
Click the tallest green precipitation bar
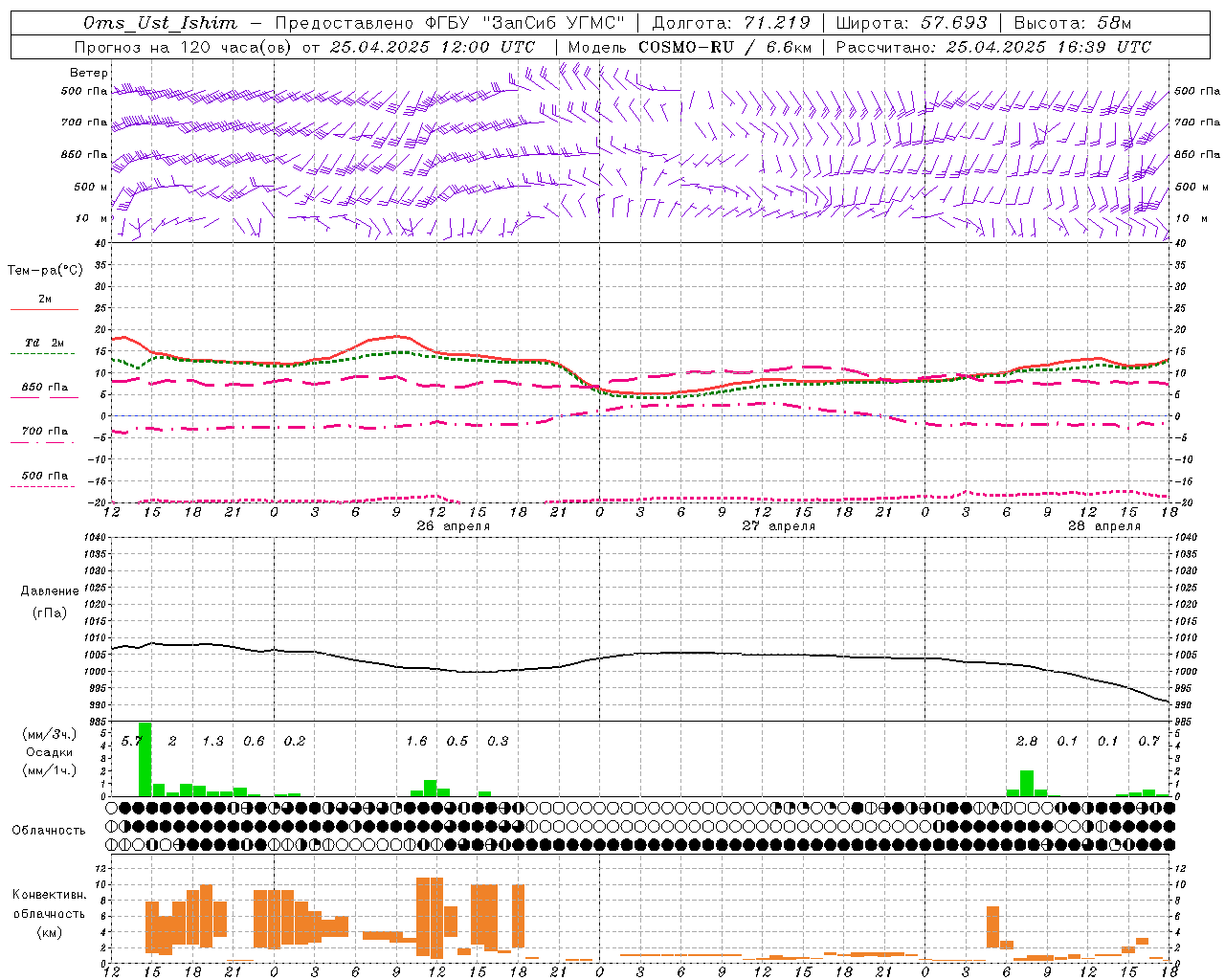(x=145, y=760)
